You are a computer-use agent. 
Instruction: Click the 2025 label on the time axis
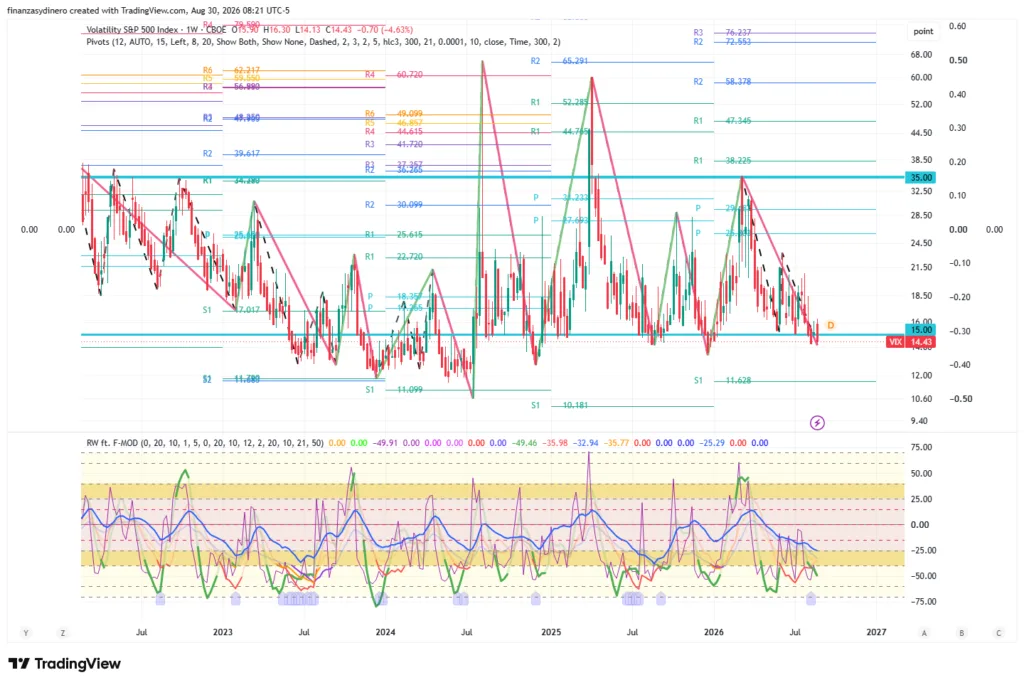(551, 632)
